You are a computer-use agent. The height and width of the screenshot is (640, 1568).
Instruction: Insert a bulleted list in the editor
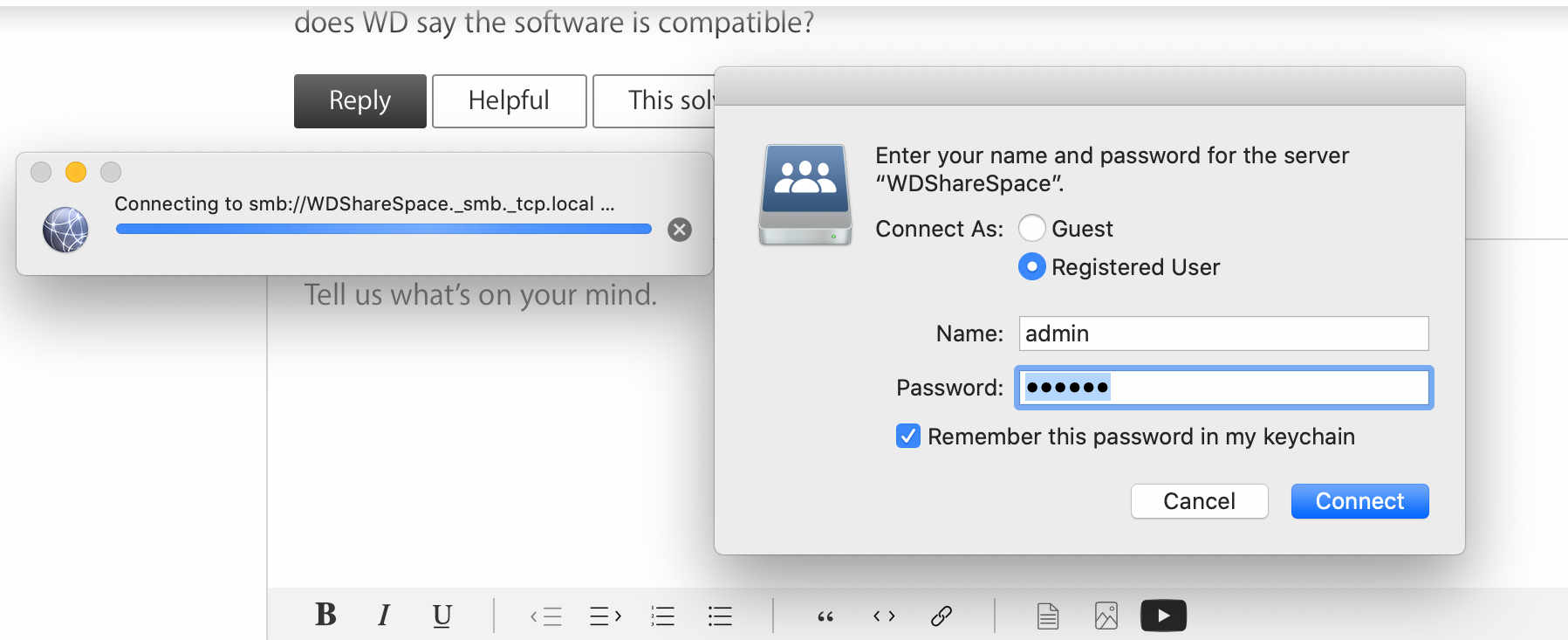(720, 616)
